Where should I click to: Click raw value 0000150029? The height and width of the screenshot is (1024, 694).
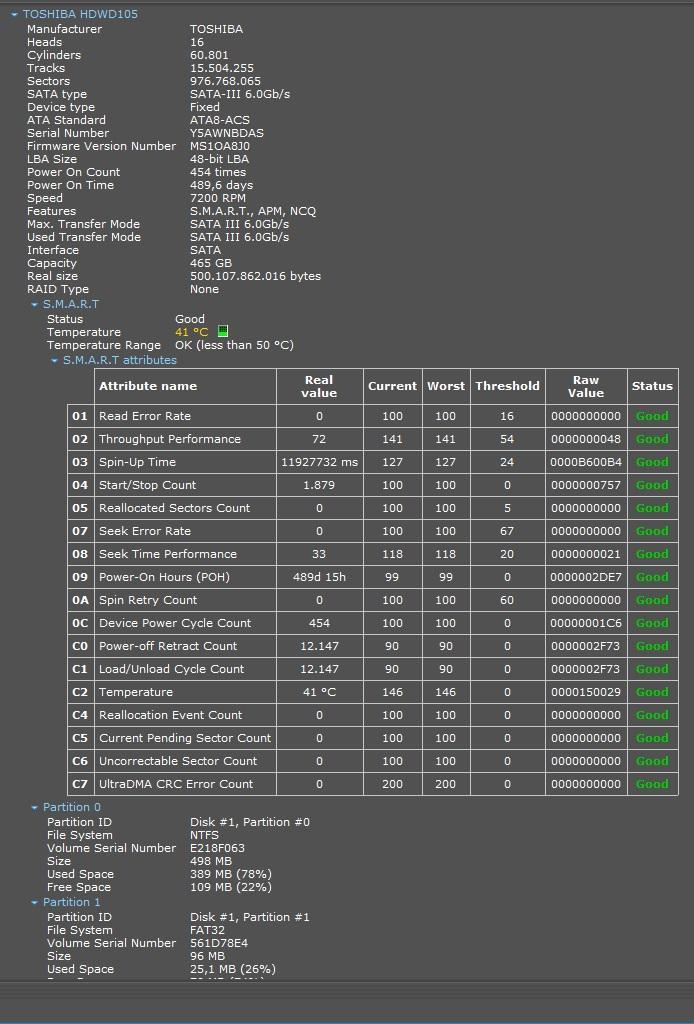(586, 692)
